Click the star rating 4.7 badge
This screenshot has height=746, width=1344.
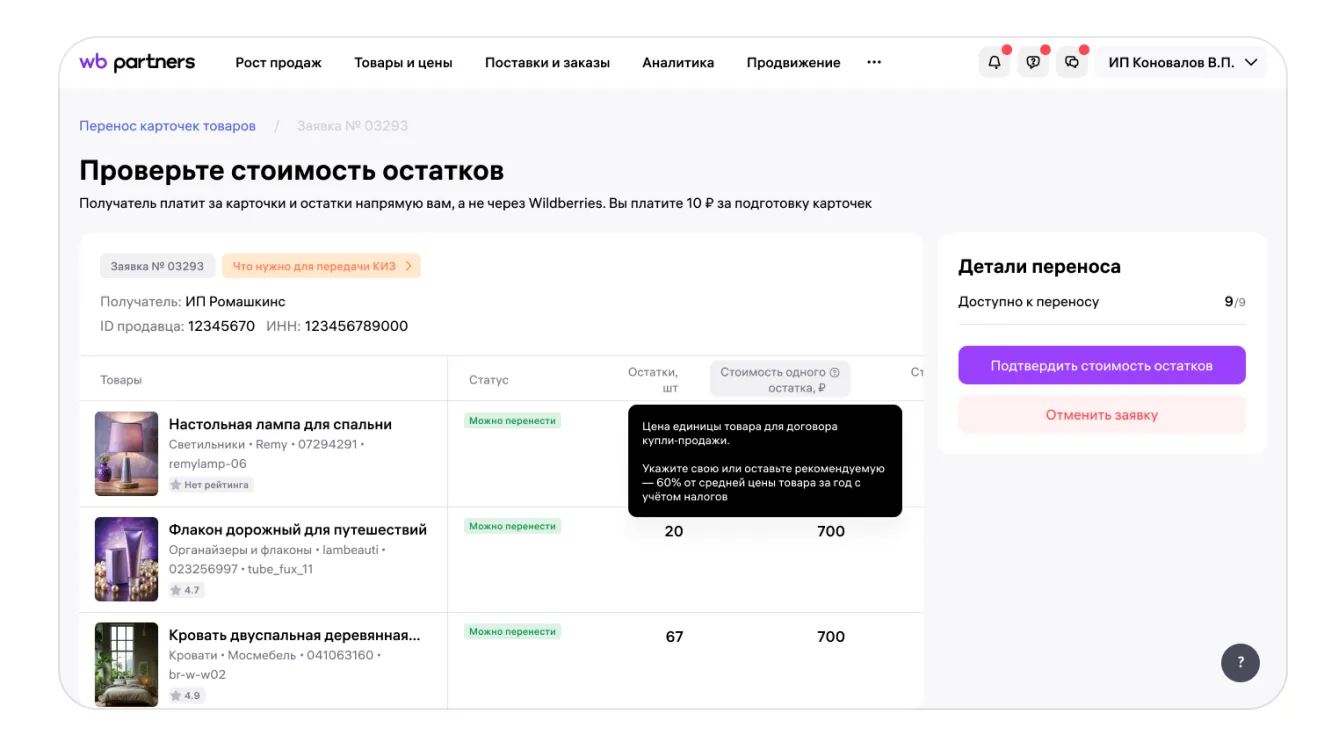185,590
